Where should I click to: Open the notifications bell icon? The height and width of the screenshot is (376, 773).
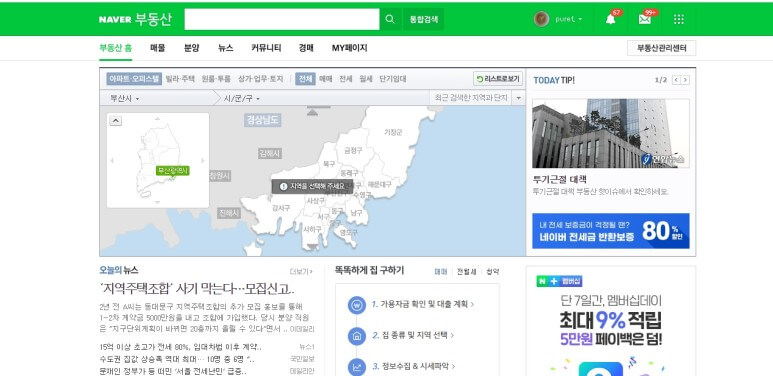click(611, 19)
